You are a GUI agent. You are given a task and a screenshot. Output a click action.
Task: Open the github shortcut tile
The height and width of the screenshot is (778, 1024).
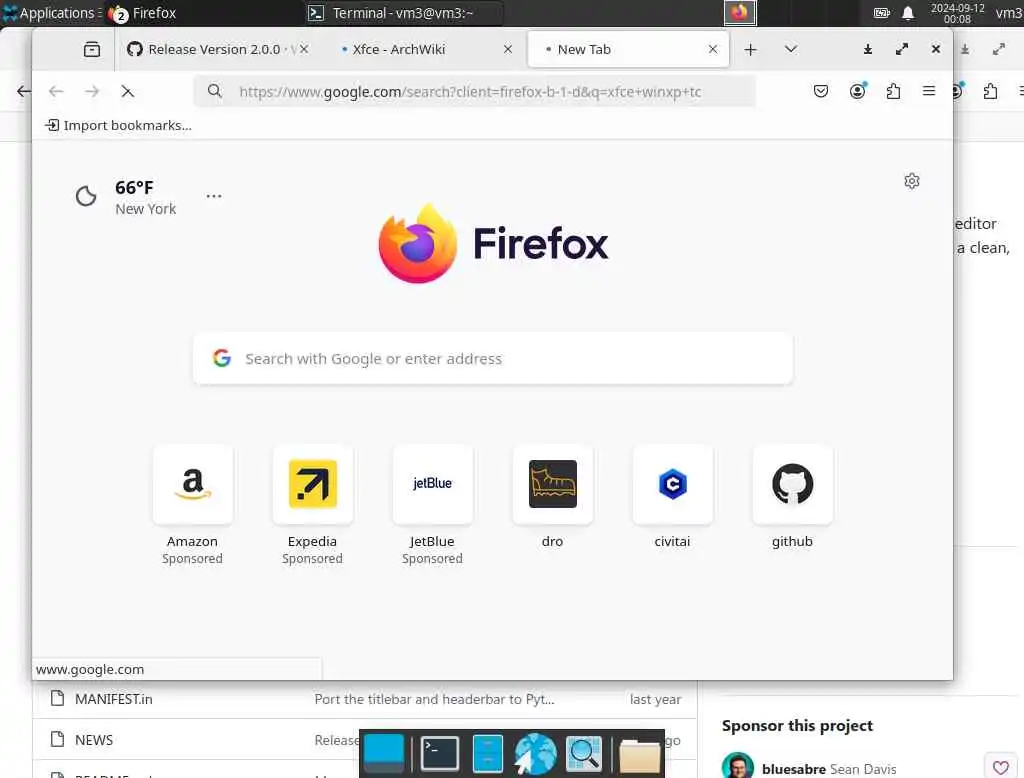pyautogui.click(x=792, y=496)
